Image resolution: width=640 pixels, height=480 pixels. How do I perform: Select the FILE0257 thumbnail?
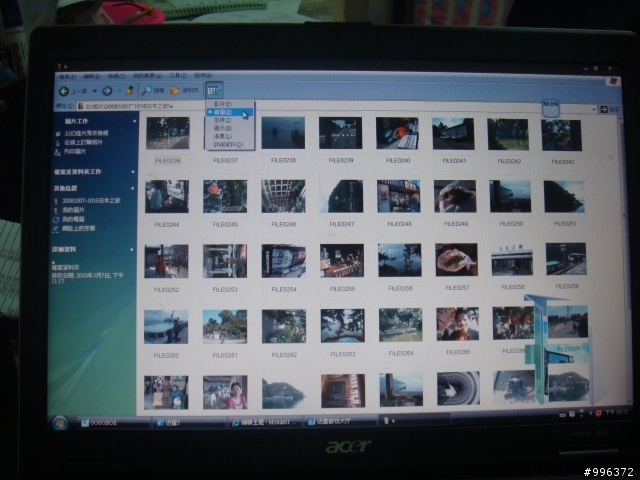coord(456,260)
